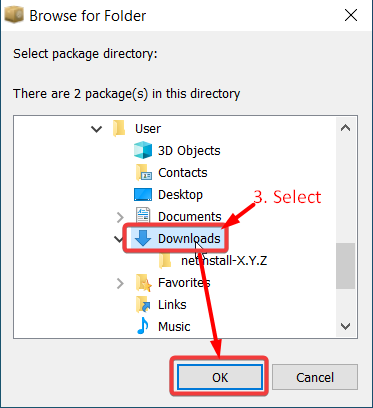Click the Links shortcut folder icon
This screenshot has width=373, height=408.
[144, 305]
